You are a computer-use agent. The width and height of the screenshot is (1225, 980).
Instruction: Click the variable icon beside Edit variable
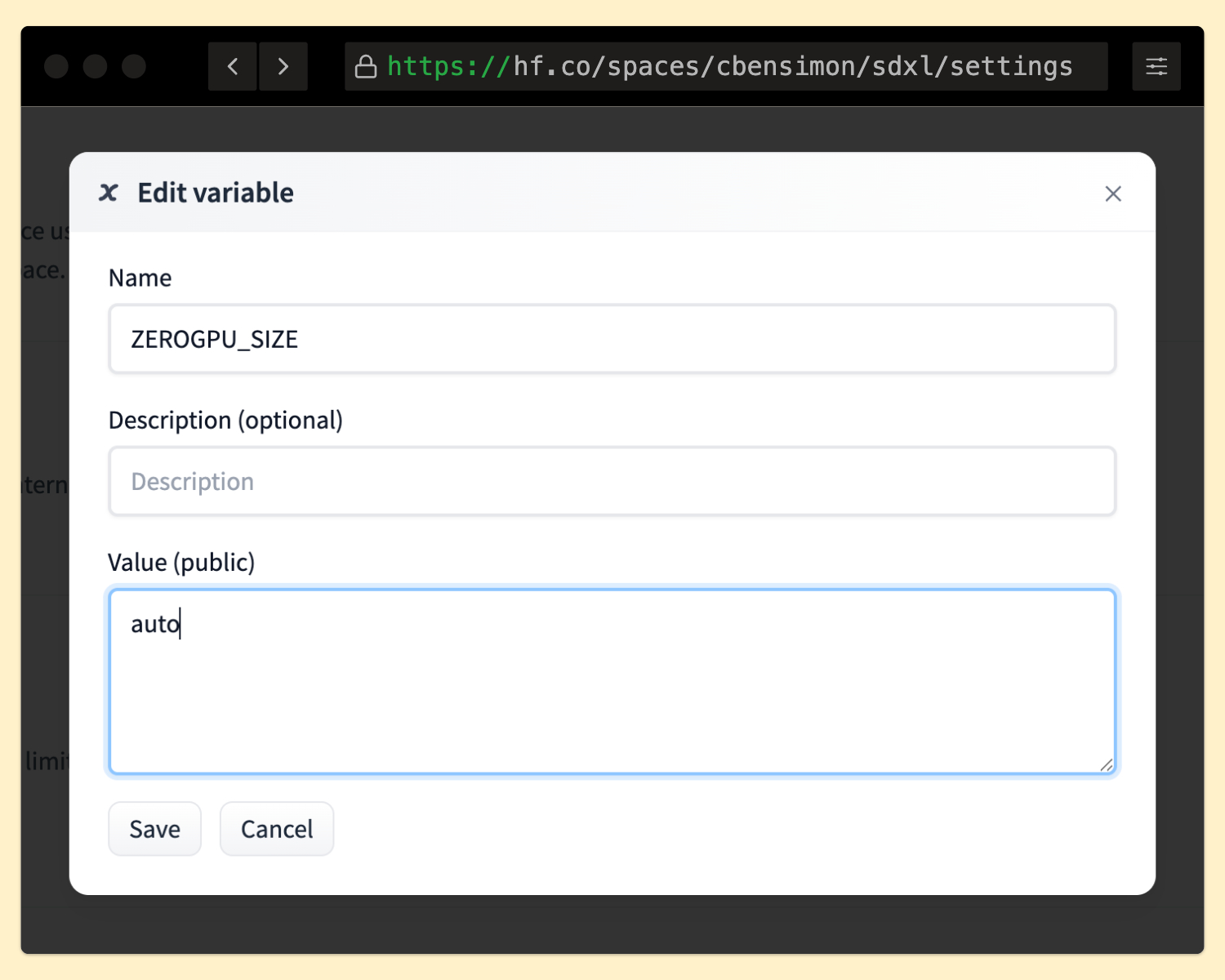coord(109,193)
